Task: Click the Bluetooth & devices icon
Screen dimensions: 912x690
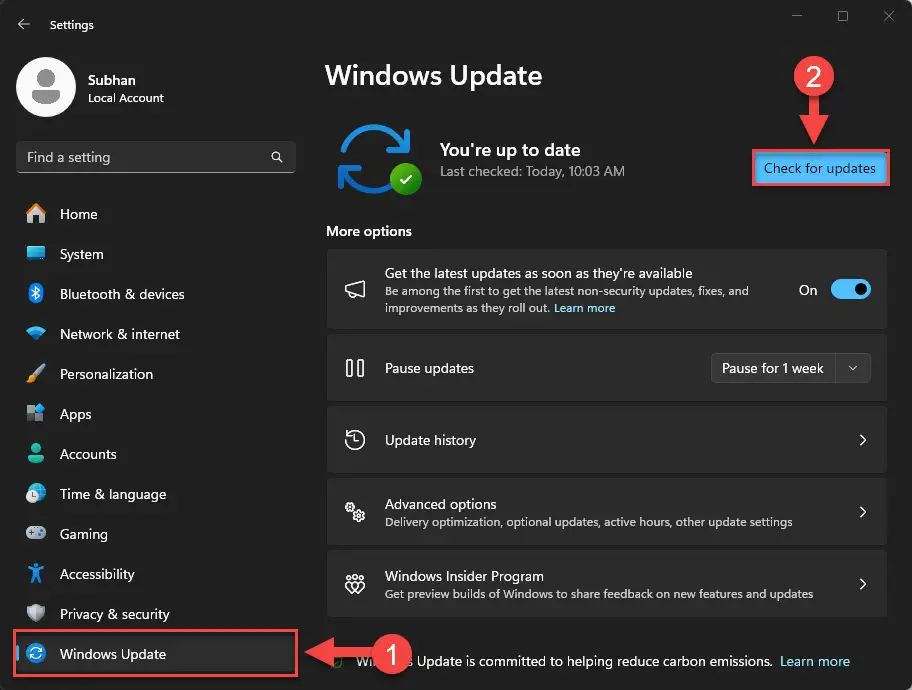Action: [35, 293]
